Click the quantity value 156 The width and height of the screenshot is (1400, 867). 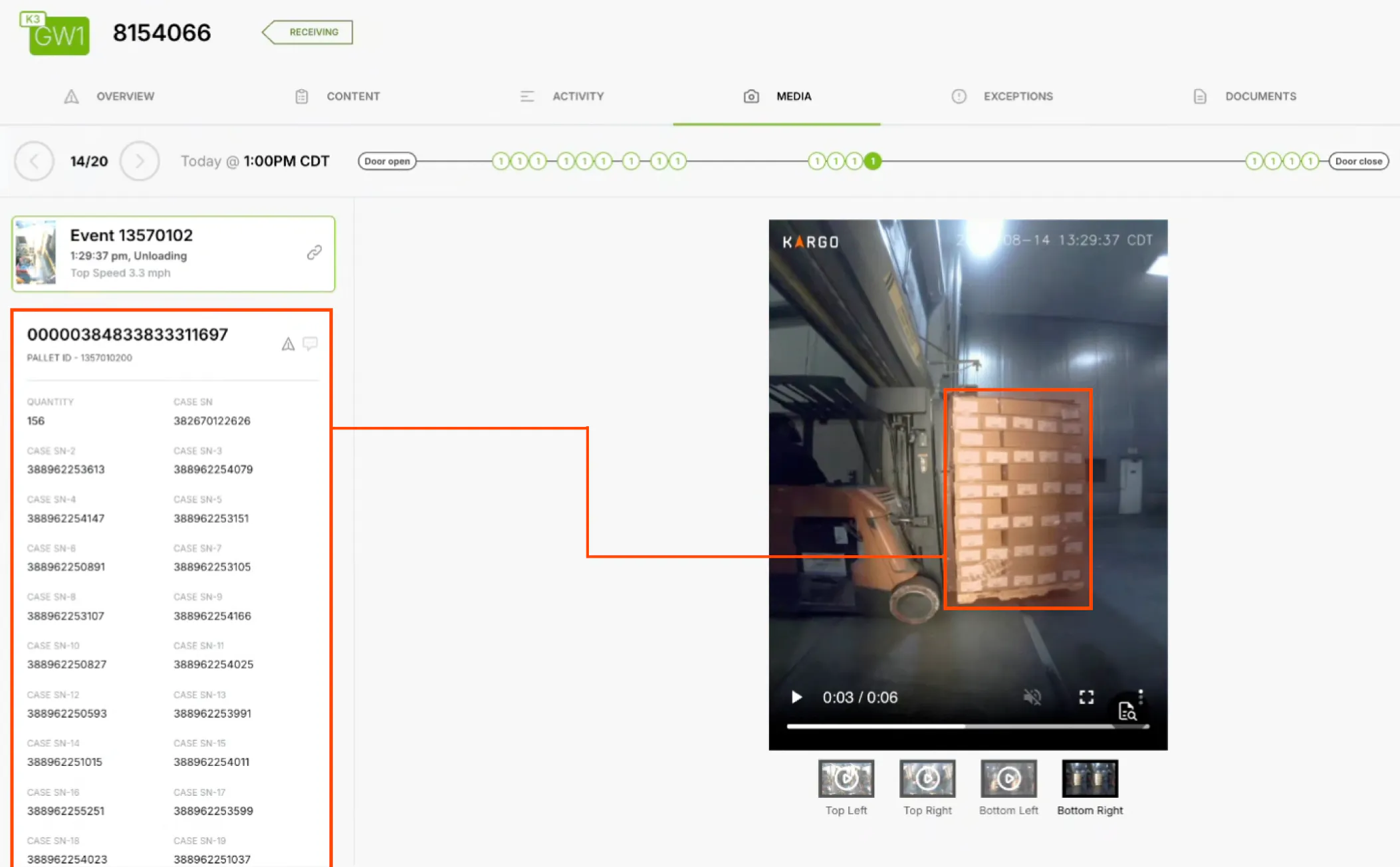tap(36, 421)
